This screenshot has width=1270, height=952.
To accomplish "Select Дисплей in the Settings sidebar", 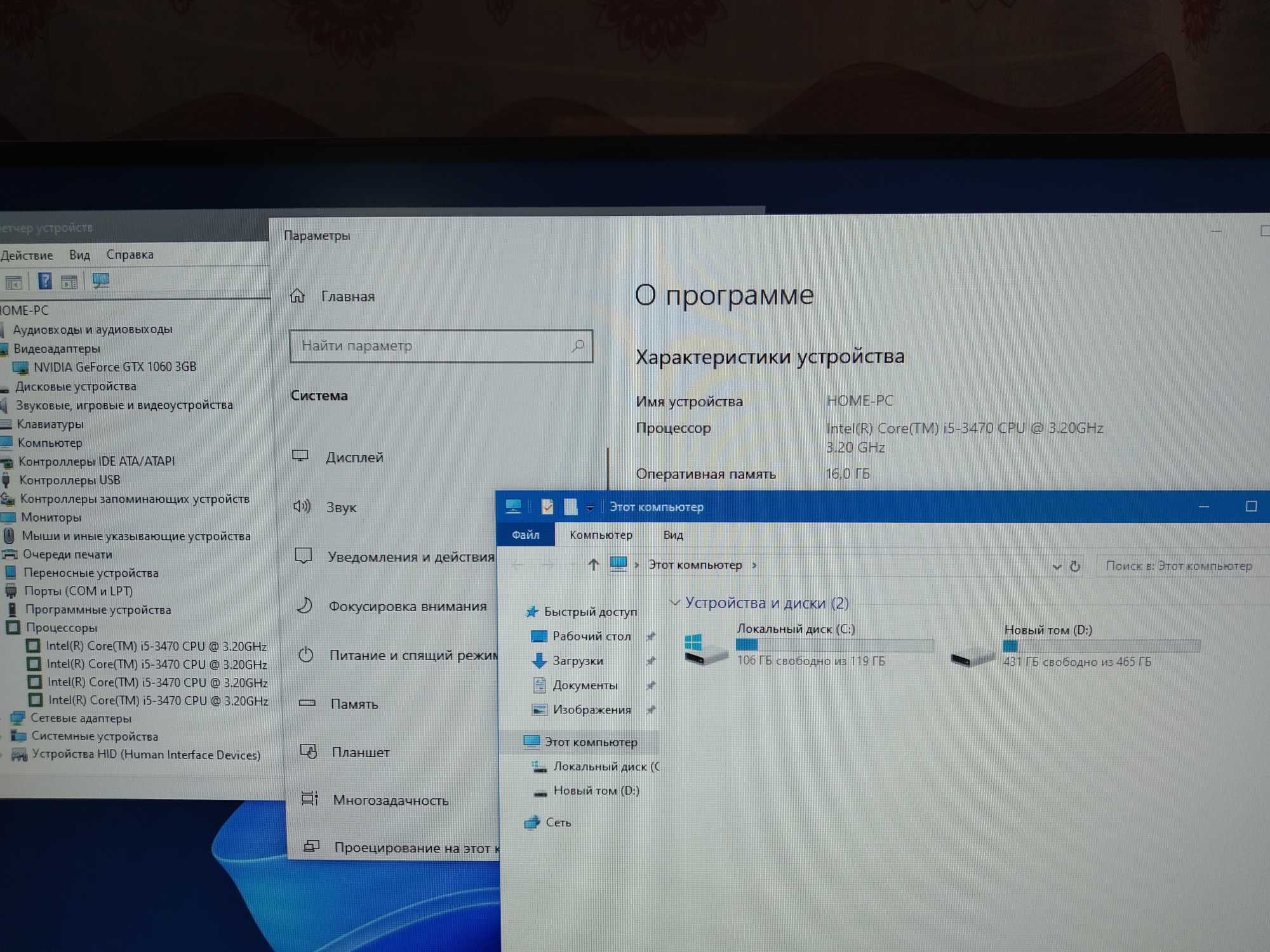I will click(x=354, y=457).
